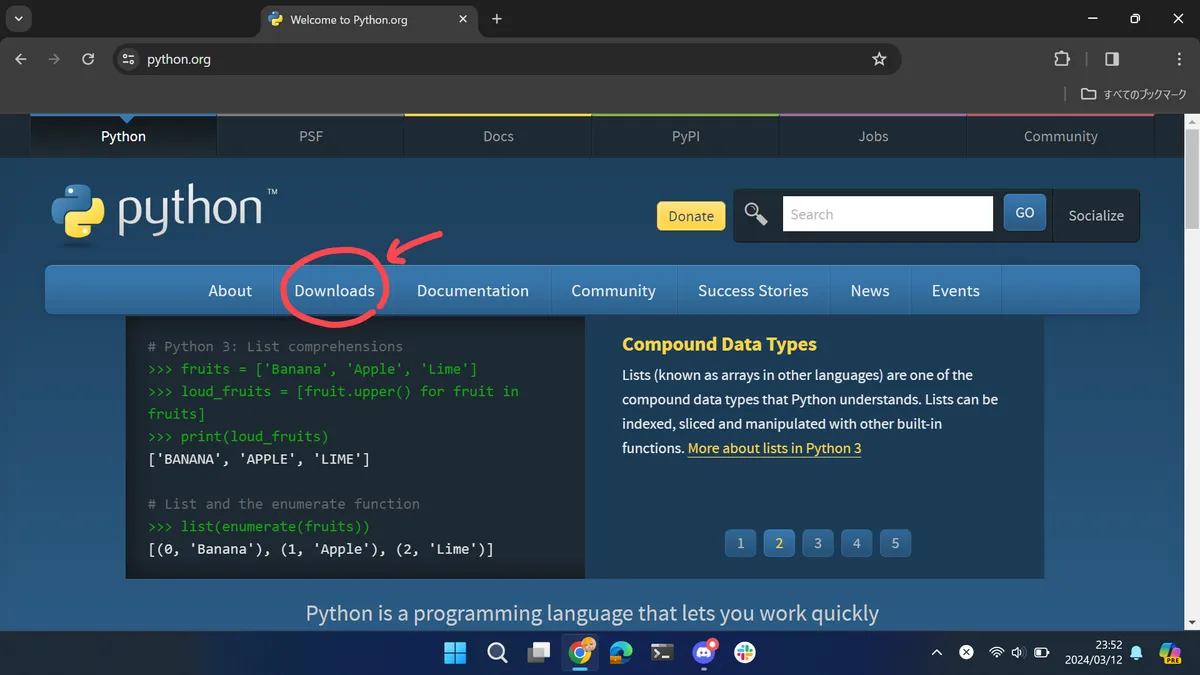The image size is (1200, 675).
Task: Open Discord from the taskbar
Action: 704,653
